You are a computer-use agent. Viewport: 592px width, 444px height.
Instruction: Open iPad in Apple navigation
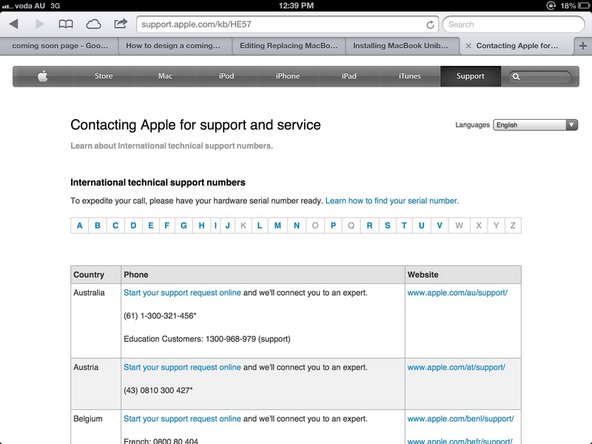[x=348, y=76]
